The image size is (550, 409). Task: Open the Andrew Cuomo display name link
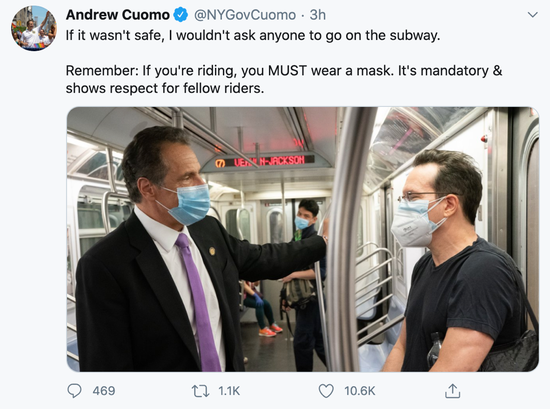pos(118,15)
